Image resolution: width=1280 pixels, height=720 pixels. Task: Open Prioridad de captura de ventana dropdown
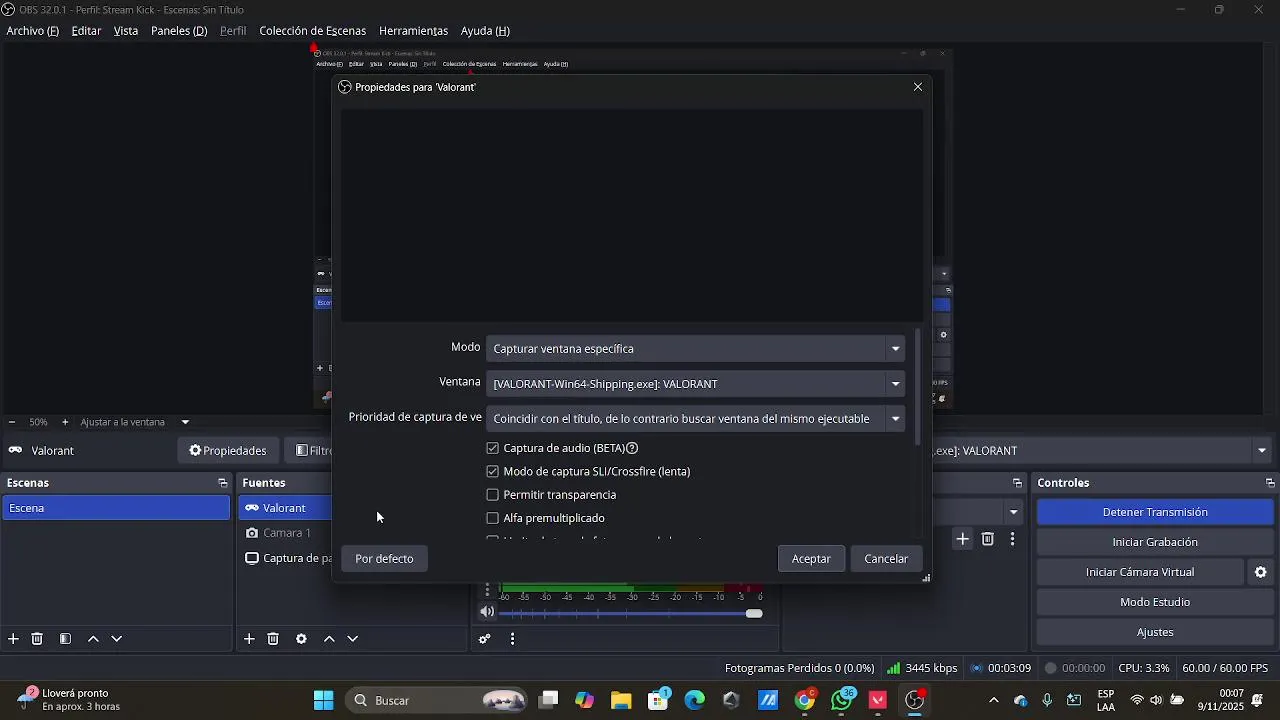pos(695,419)
